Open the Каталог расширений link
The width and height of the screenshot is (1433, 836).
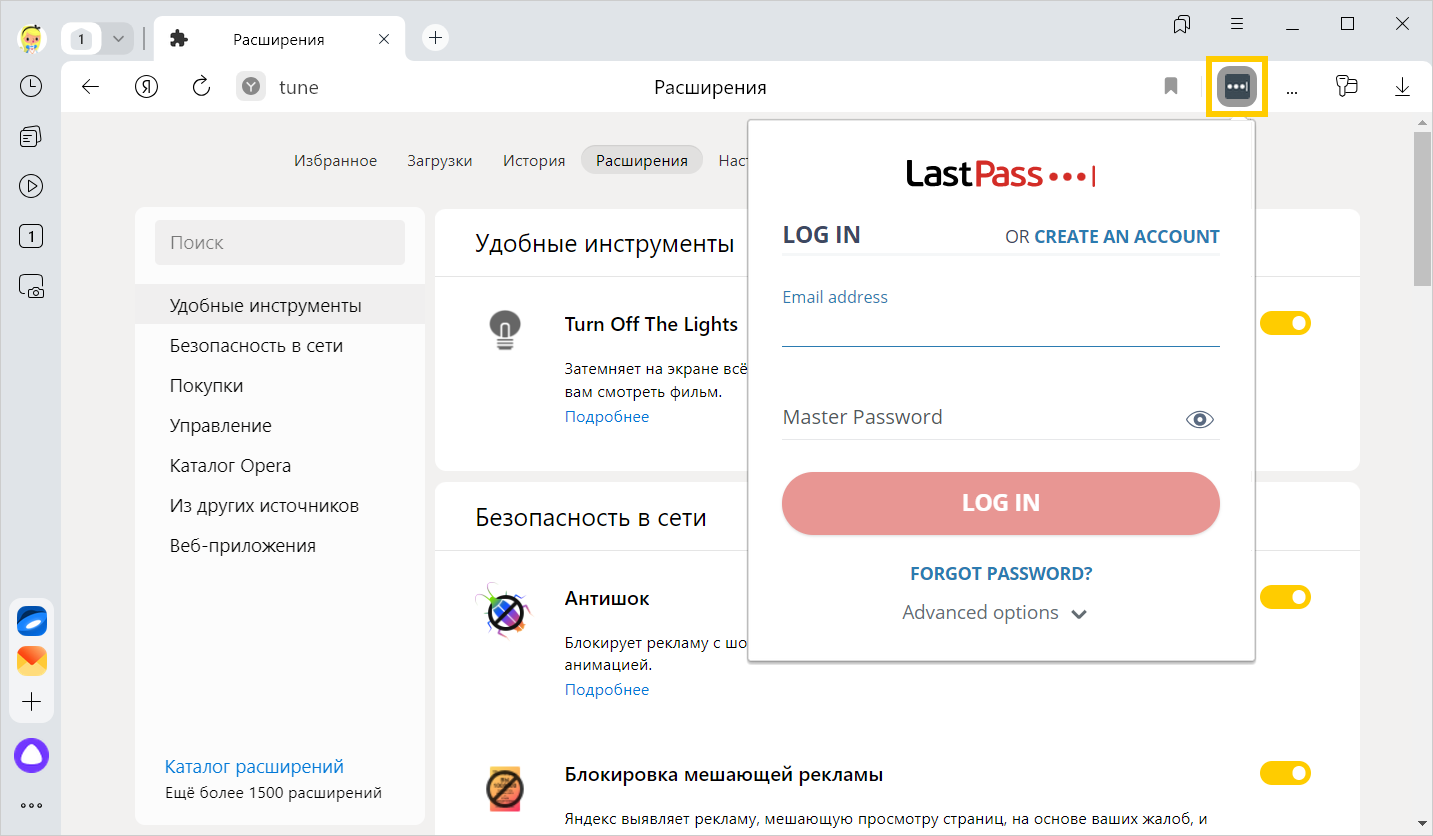click(254, 767)
